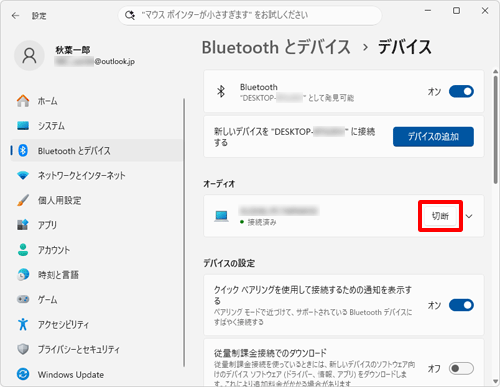
Task: Open the user profile avatar
Action: click(x=29, y=56)
